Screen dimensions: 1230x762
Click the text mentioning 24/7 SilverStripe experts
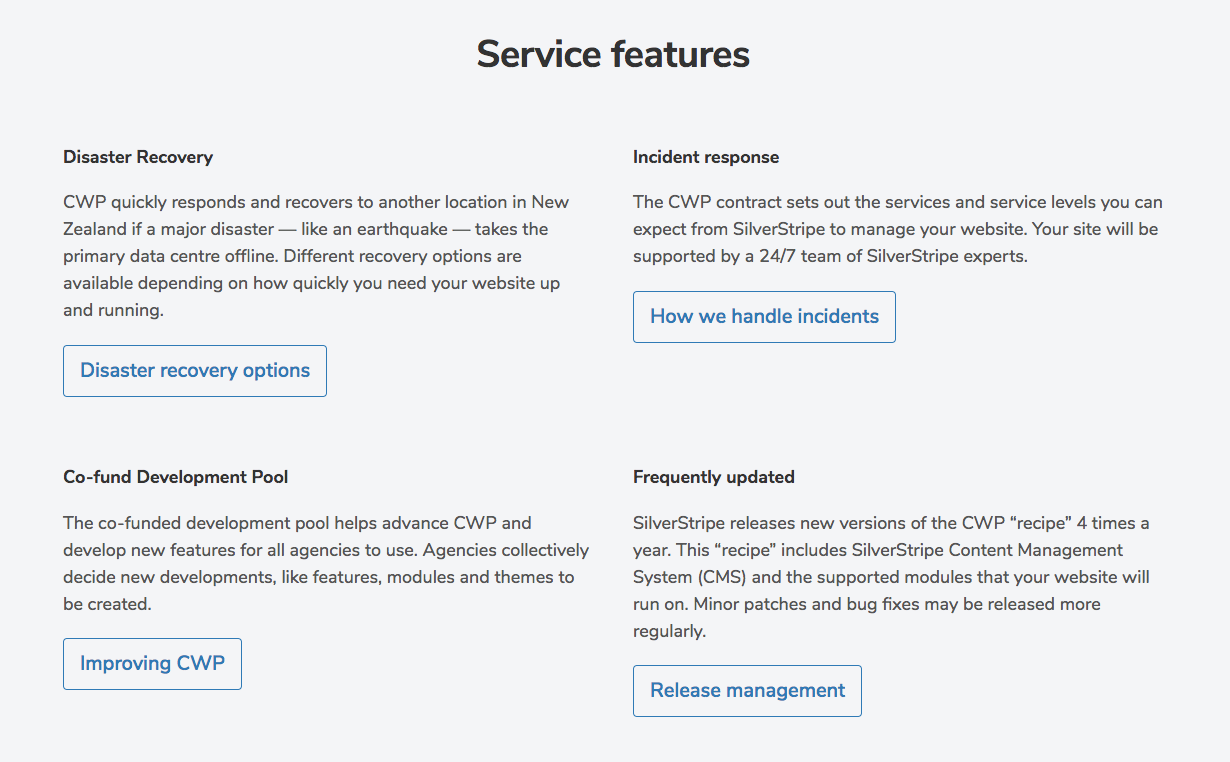897,228
